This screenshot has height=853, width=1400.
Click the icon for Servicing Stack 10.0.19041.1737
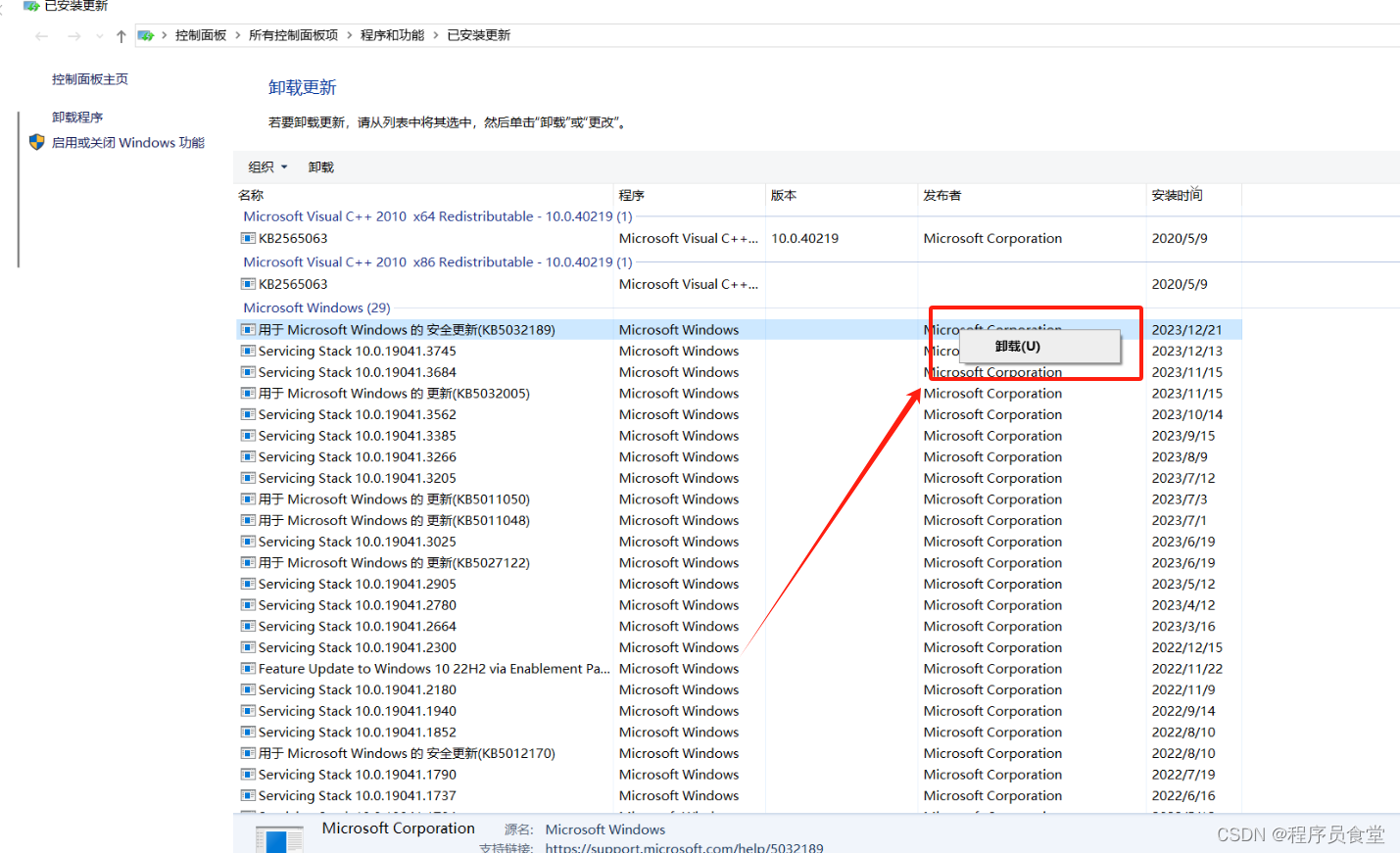pyautogui.click(x=249, y=796)
